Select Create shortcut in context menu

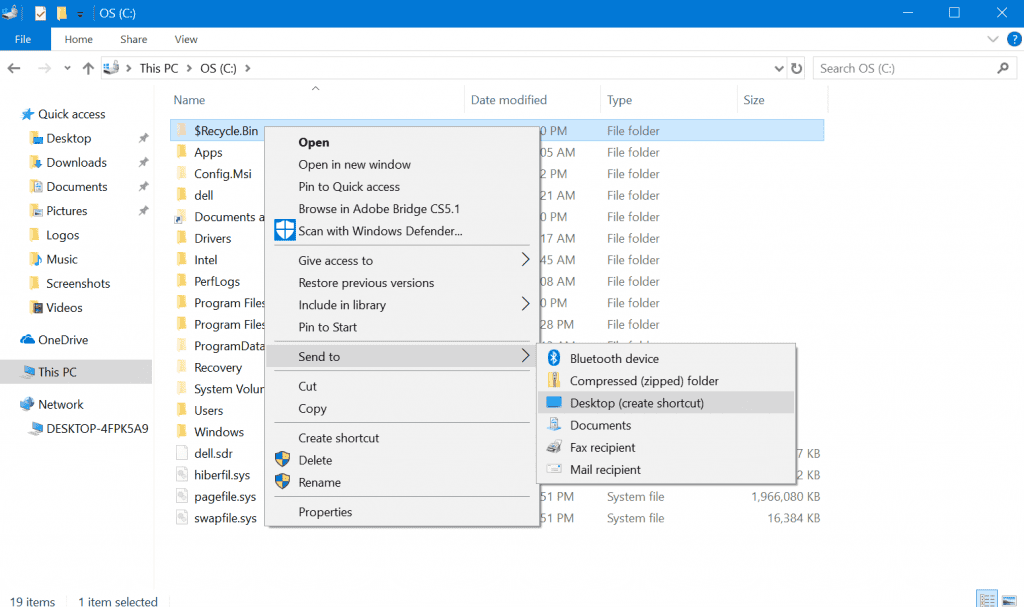point(338,438)
